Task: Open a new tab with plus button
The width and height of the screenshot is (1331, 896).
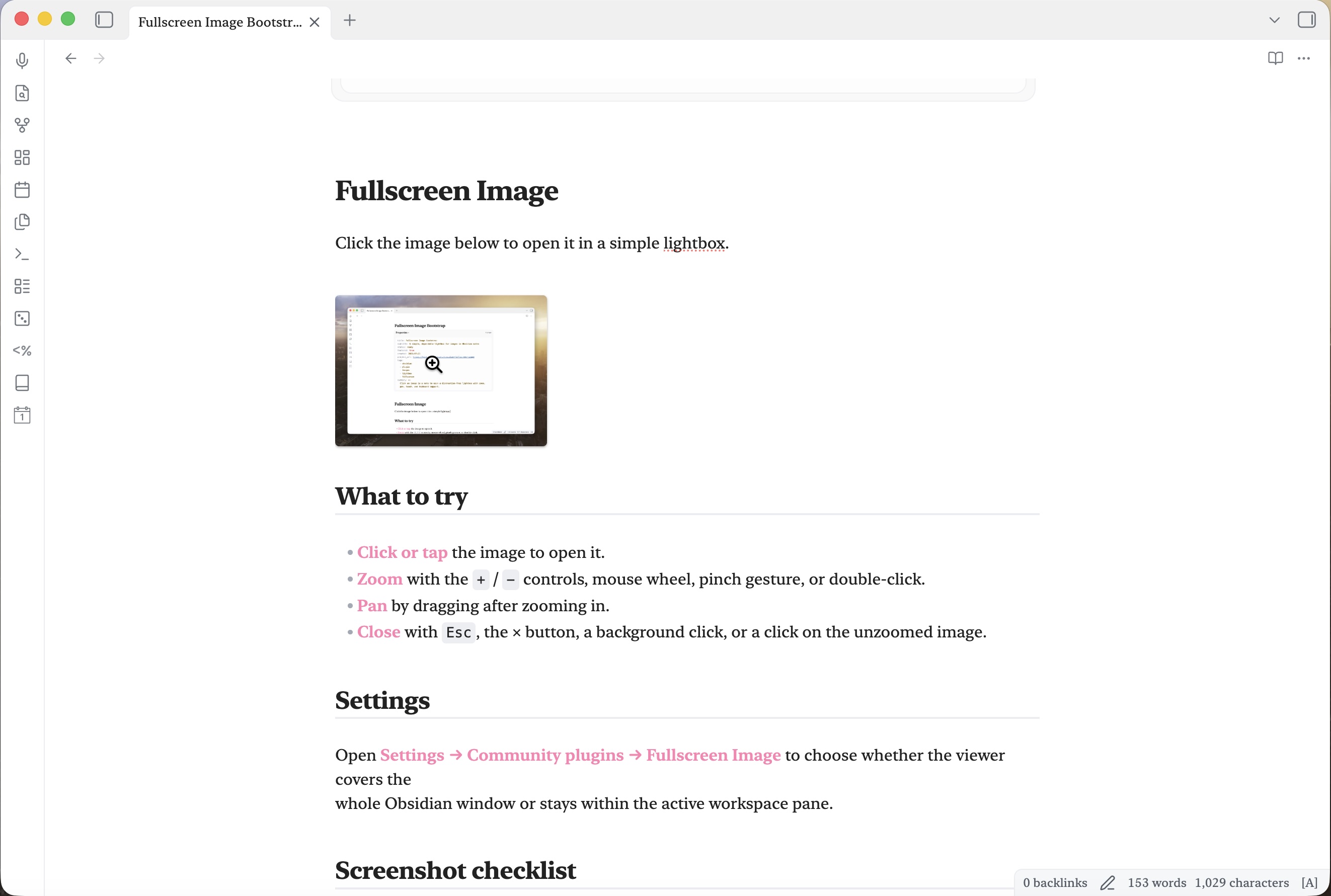Action: point(350,21)
